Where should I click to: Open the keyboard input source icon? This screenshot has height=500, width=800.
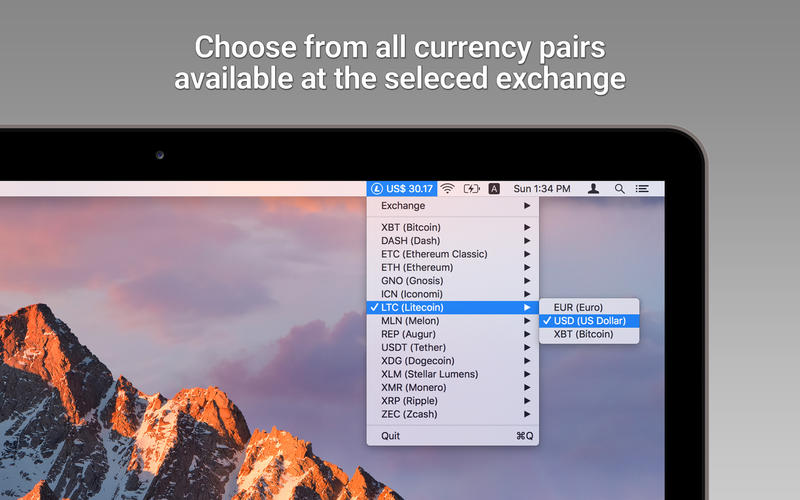494,188
